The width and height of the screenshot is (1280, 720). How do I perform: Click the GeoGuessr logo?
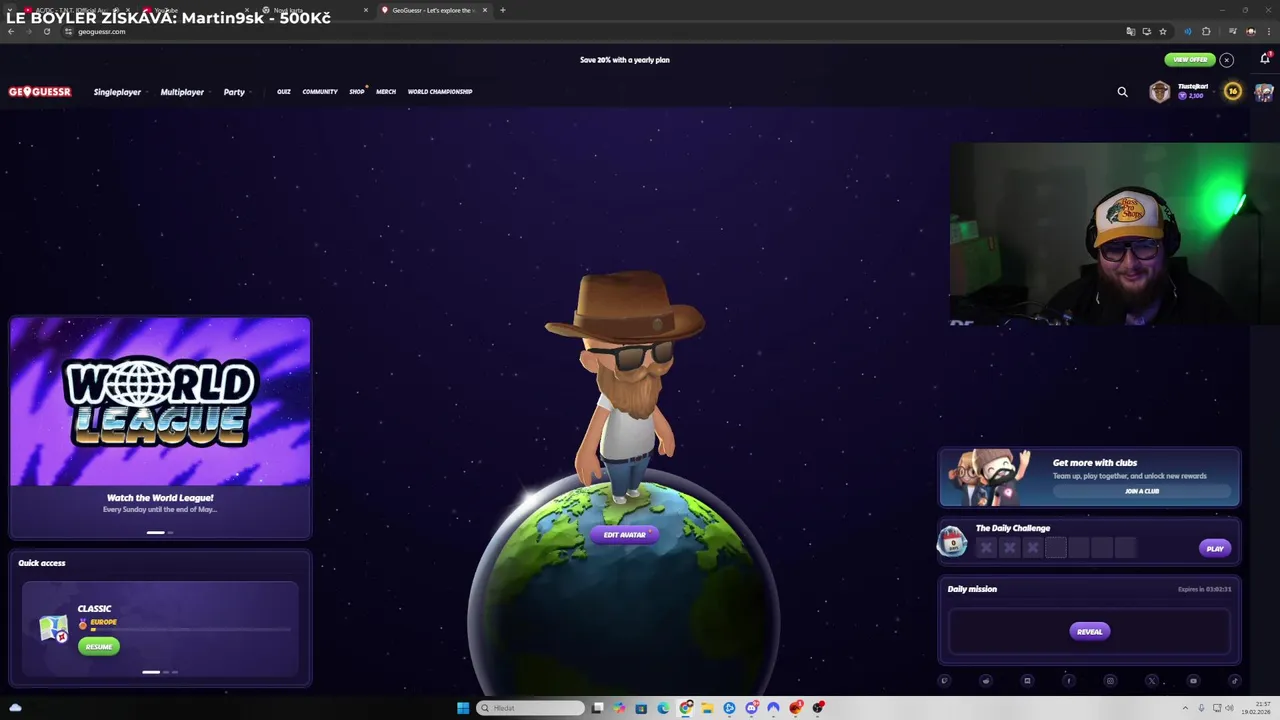40,92
